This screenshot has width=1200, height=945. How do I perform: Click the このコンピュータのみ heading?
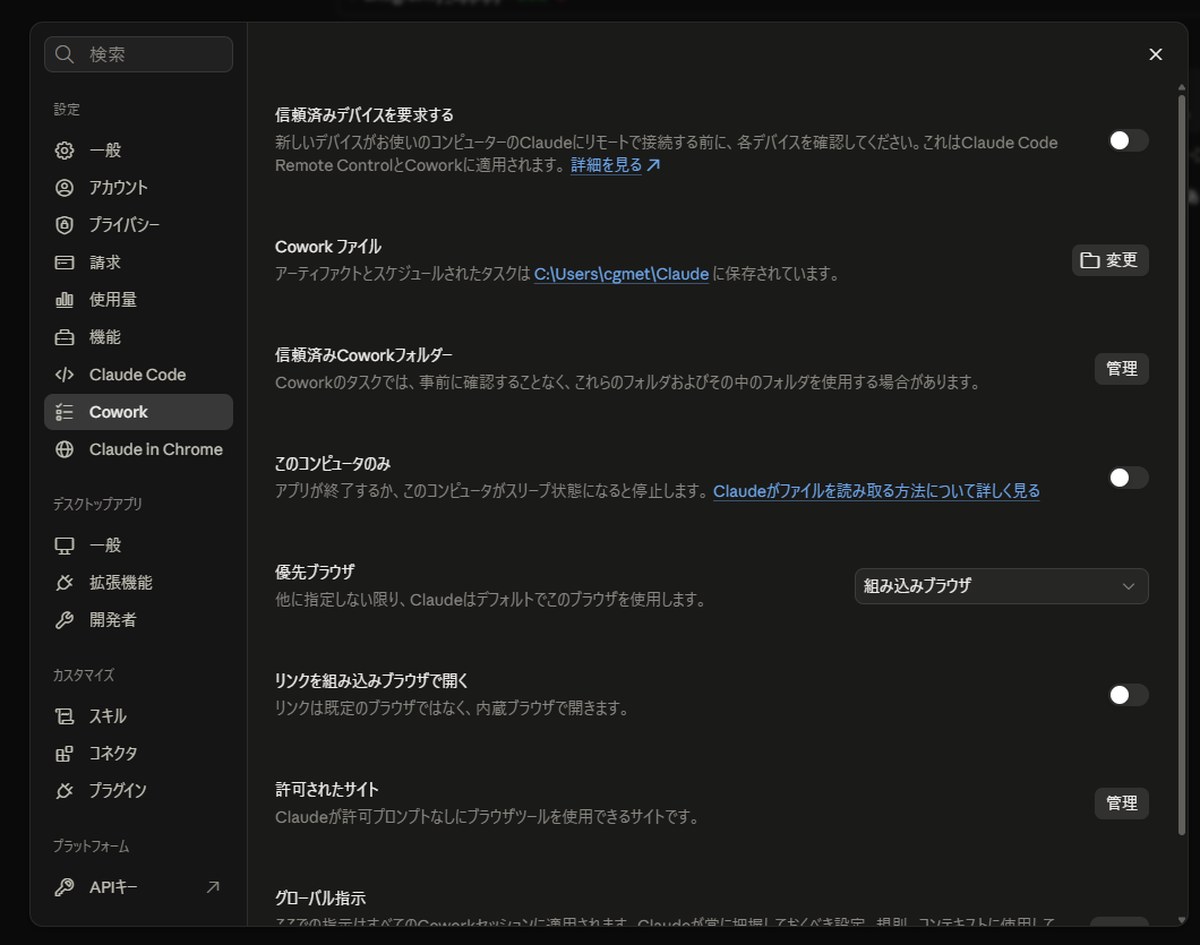(332, 464)
